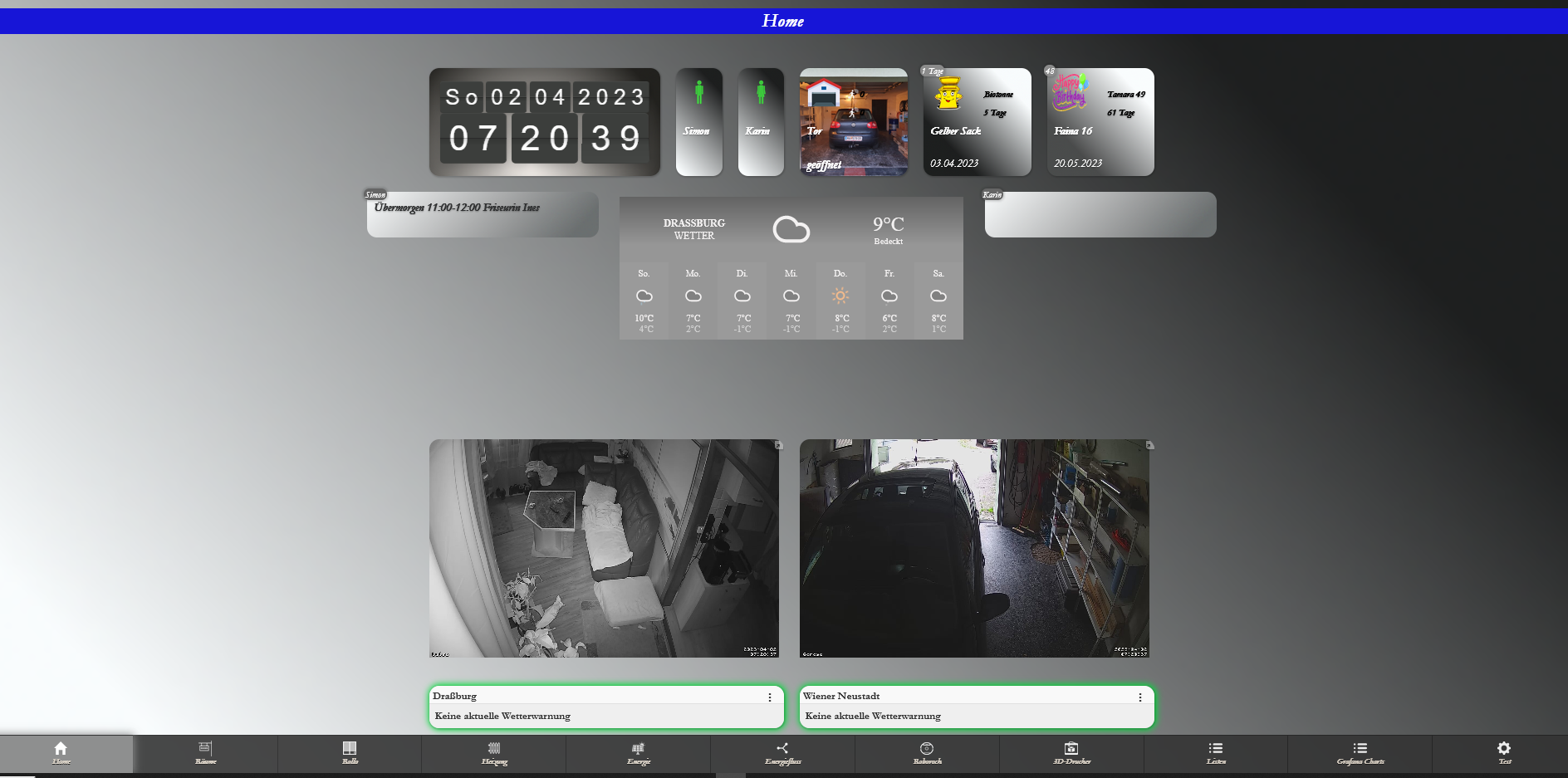Open the Roborock vacuum navigation icon

coord(927,748)
